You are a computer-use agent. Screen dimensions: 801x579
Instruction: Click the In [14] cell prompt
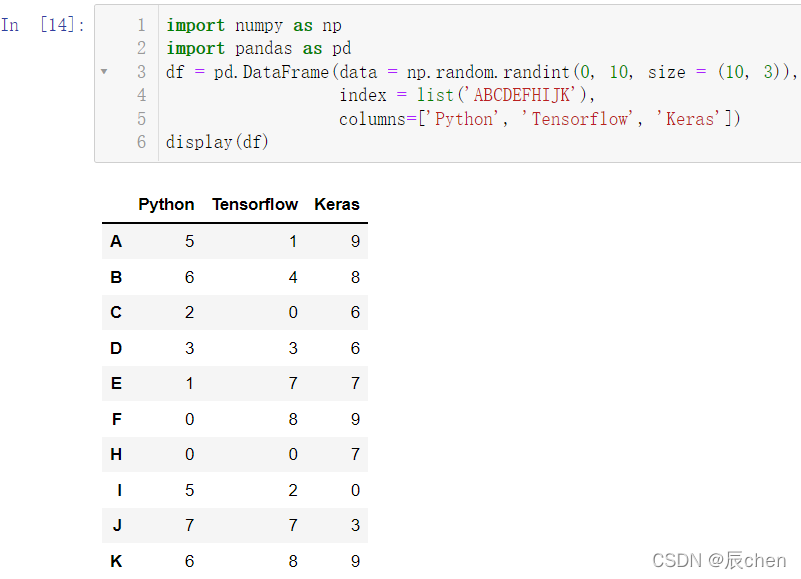click(43, 25)
